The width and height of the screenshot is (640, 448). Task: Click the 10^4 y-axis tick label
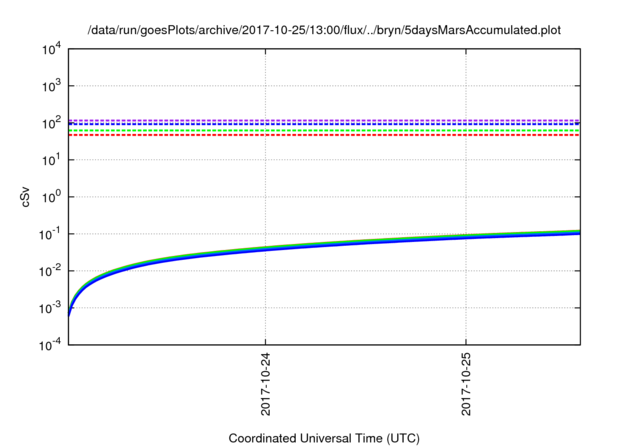(52, 50)
